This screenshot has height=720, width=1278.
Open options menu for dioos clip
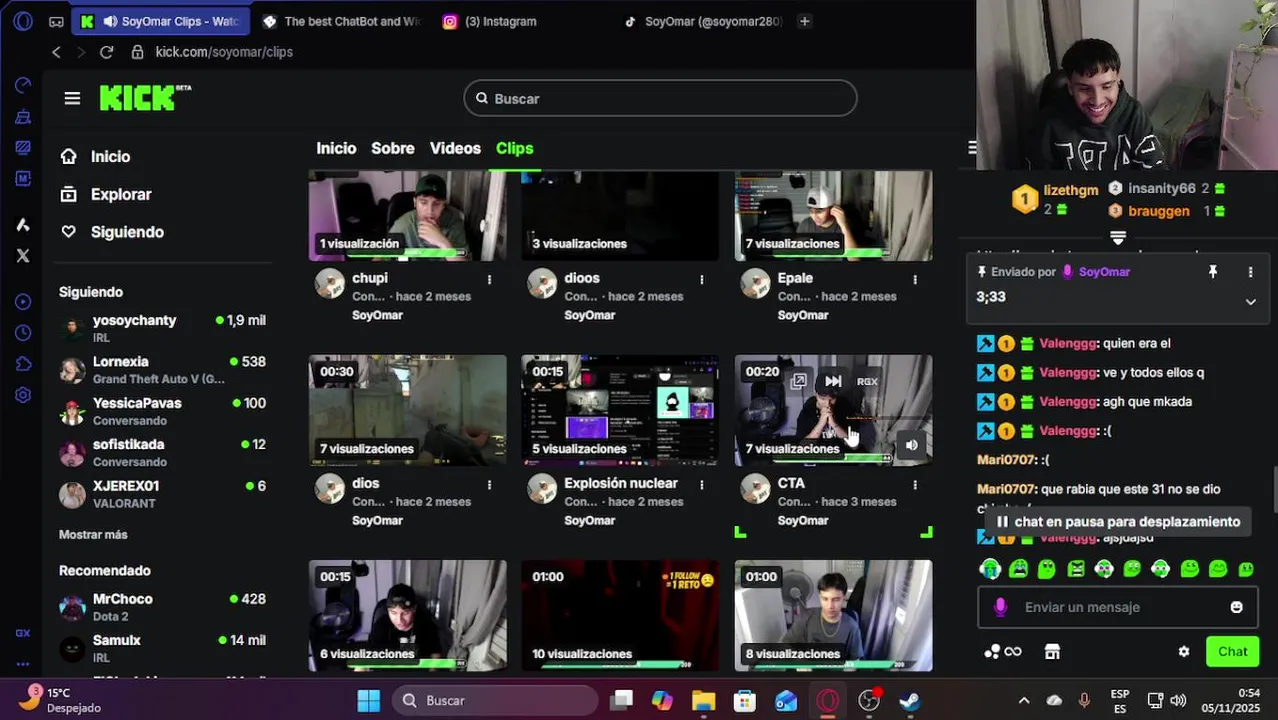(702, 279)
